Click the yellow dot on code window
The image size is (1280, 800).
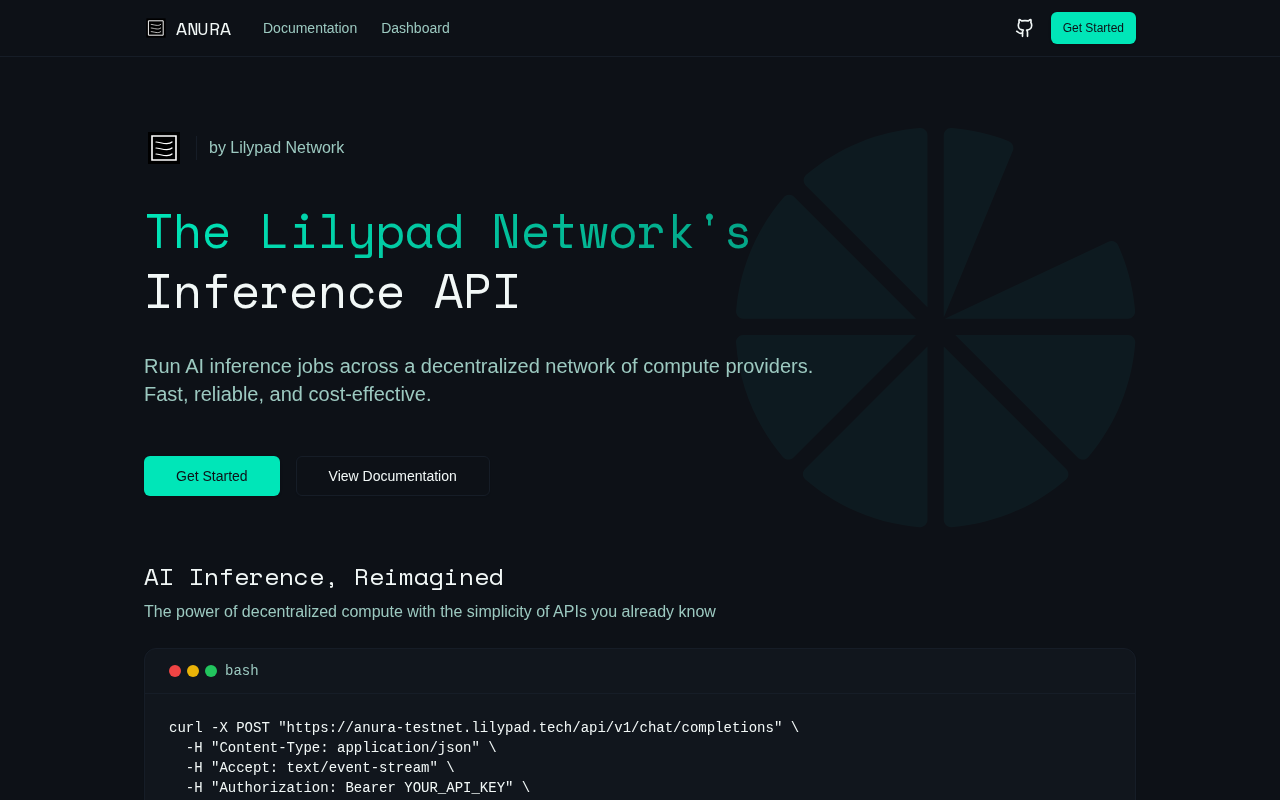click(x=193, y=671)
